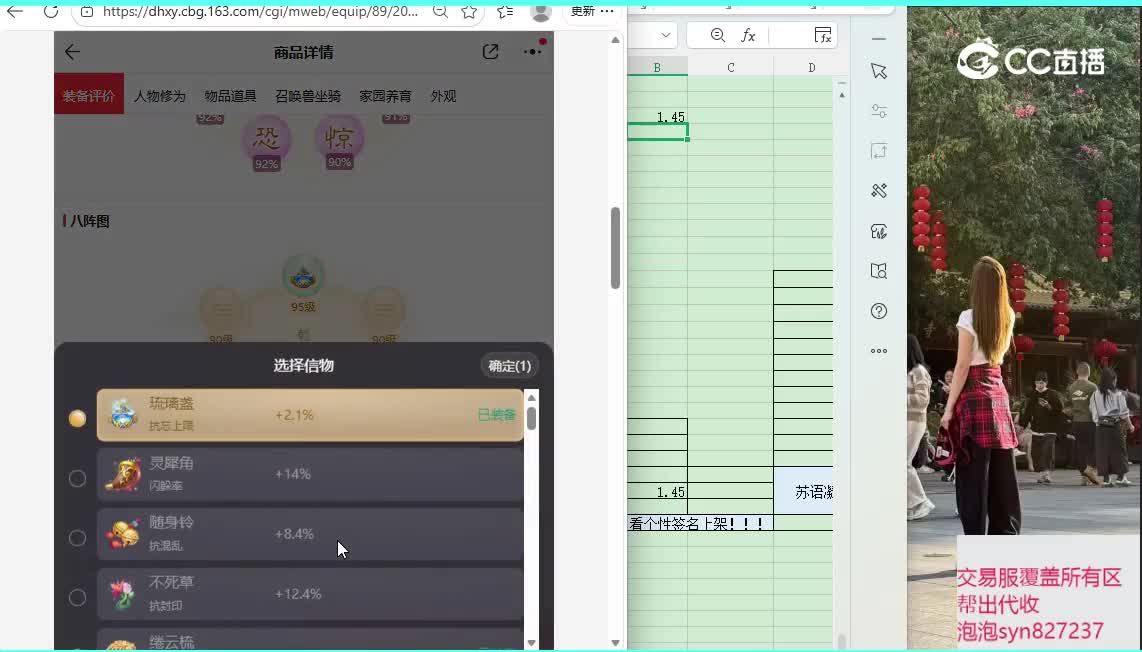Select column C header in spreadsheet
Viewport: 1142px width, 652px height.
731,67
